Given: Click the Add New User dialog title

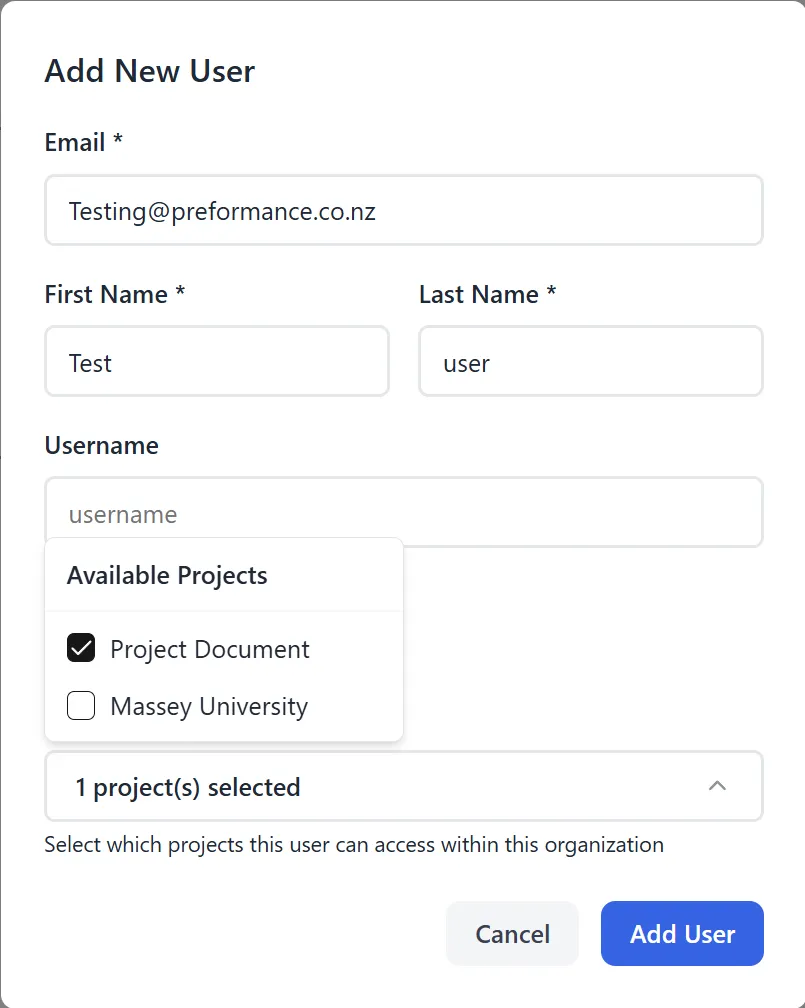Looking at the screenshot, I should (149, 70).
